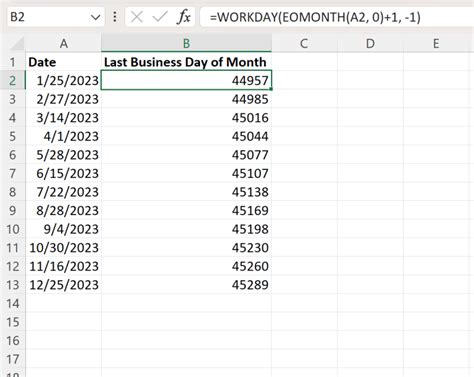This screenshot has height=377, width=474.
Task: Click cell containing 45289
Action: coord(186,285)
